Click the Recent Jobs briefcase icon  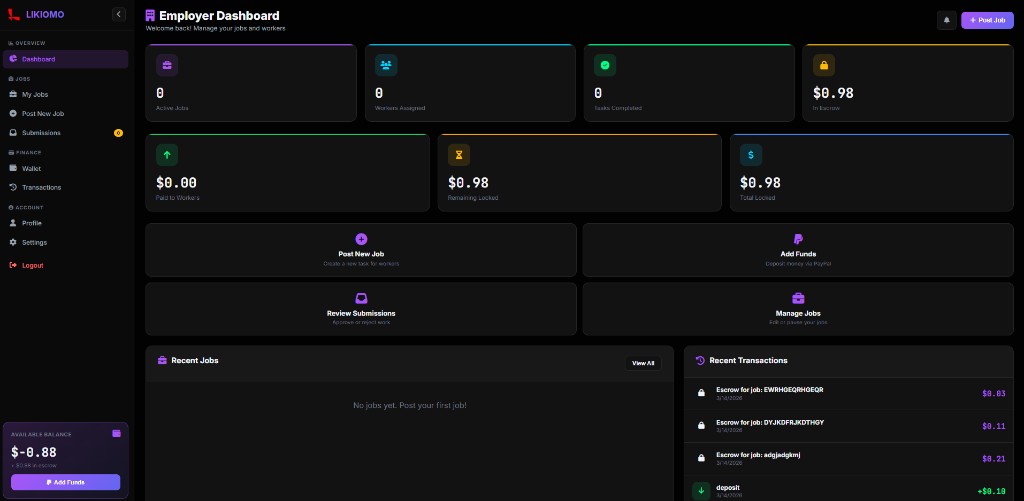click(x=163, y=360)
